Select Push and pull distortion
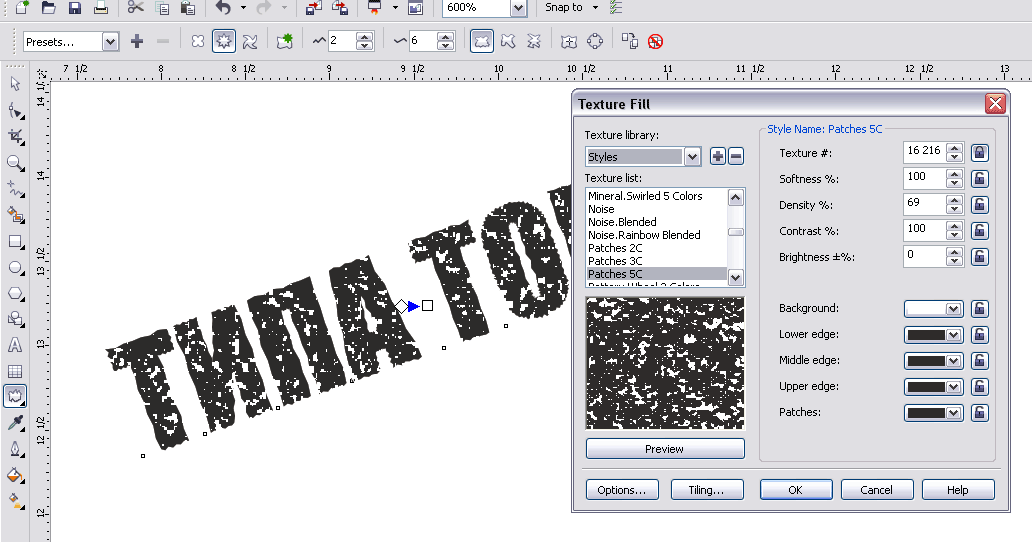Image resolution: width=1032 pixels, height=542 pixels. (x=197, y=41)
